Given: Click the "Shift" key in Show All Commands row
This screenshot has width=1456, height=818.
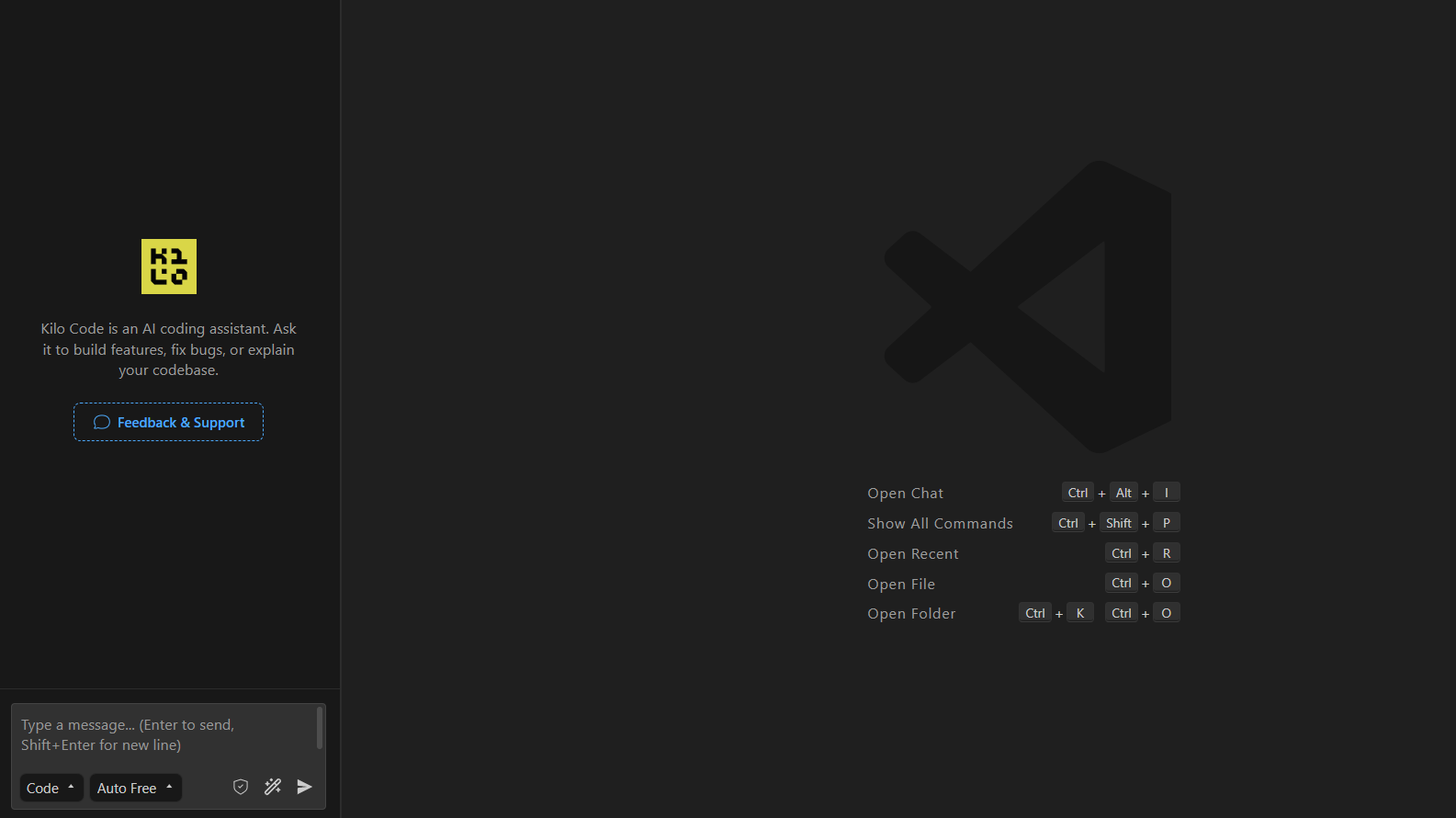Looking at the screenshot, I should tap(1119, 523).
